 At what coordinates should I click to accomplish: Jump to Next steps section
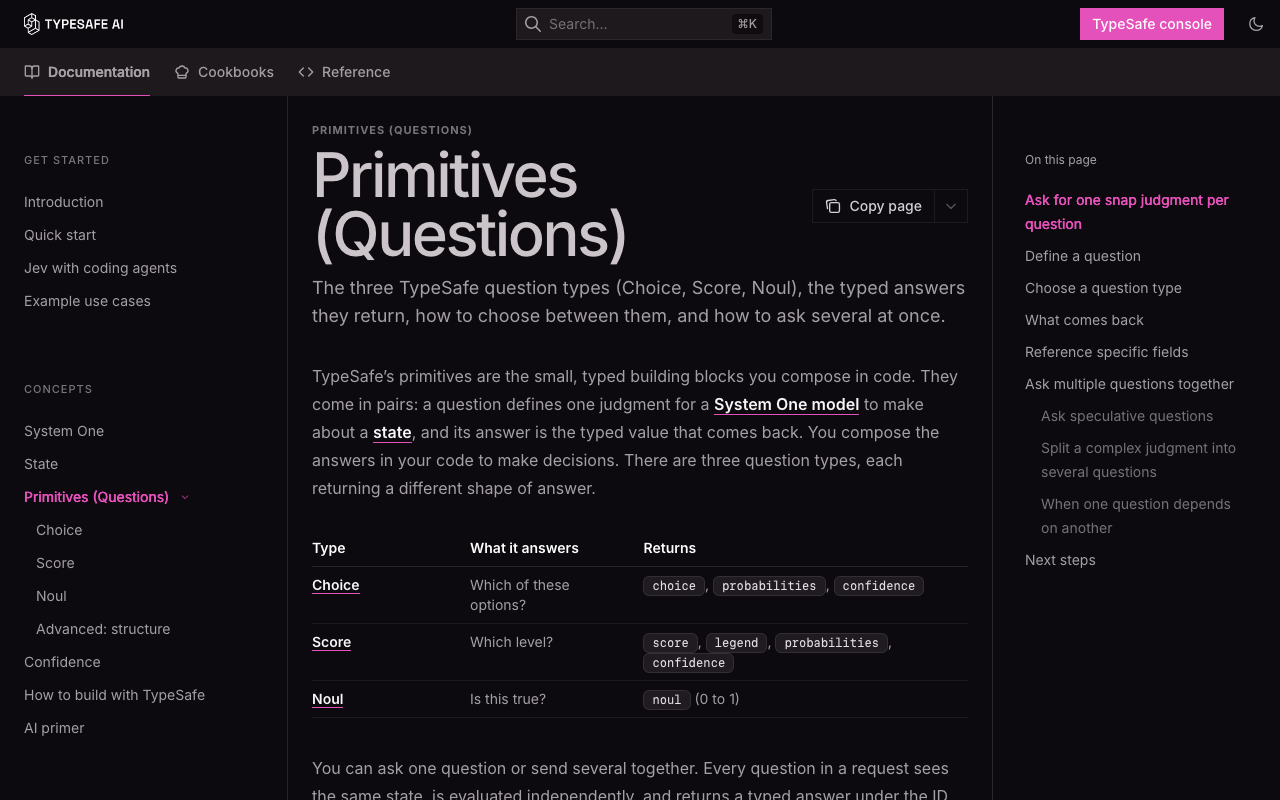pos(1060,560)
